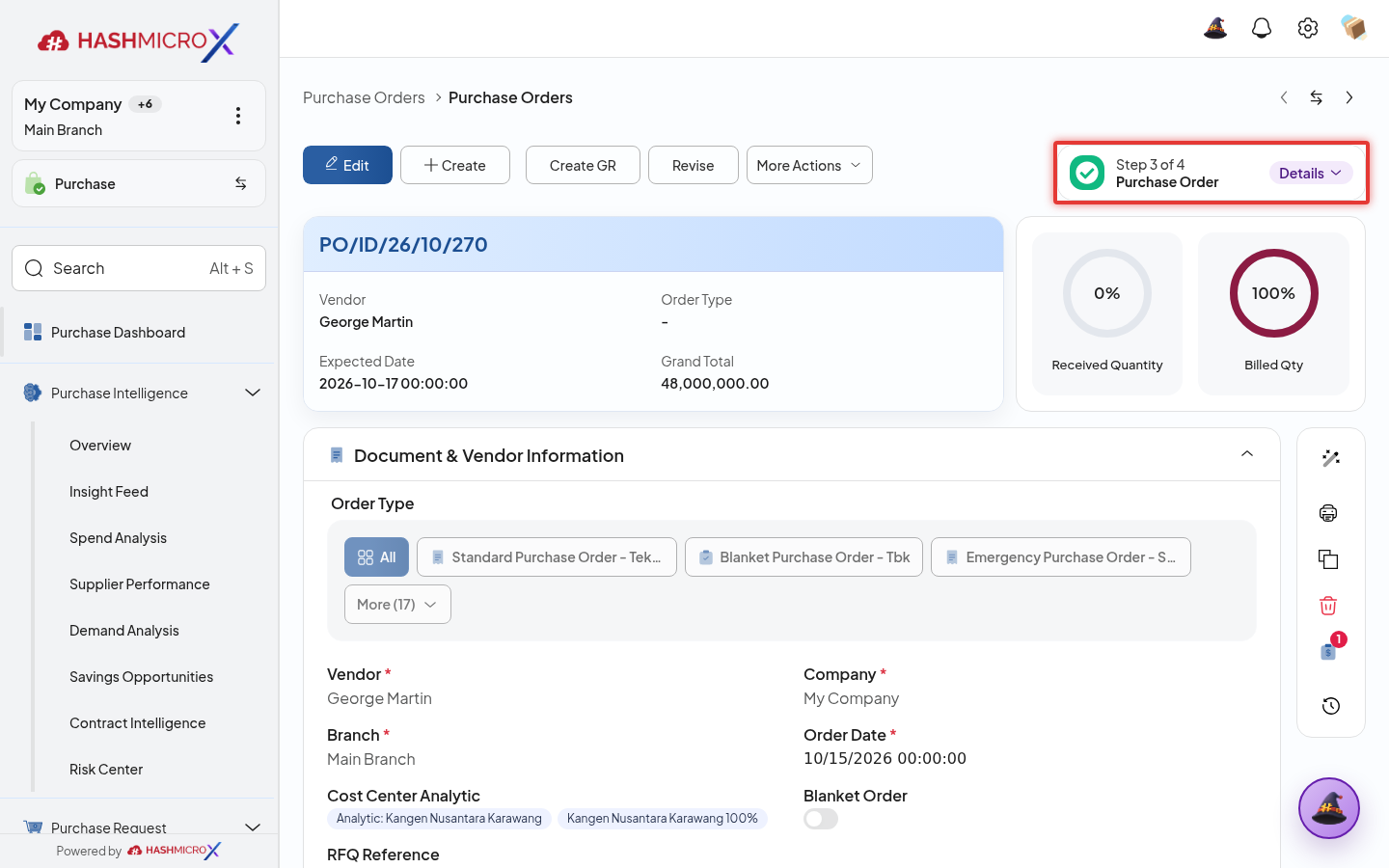Toggle the Blanket Order switch

(821, 819)
